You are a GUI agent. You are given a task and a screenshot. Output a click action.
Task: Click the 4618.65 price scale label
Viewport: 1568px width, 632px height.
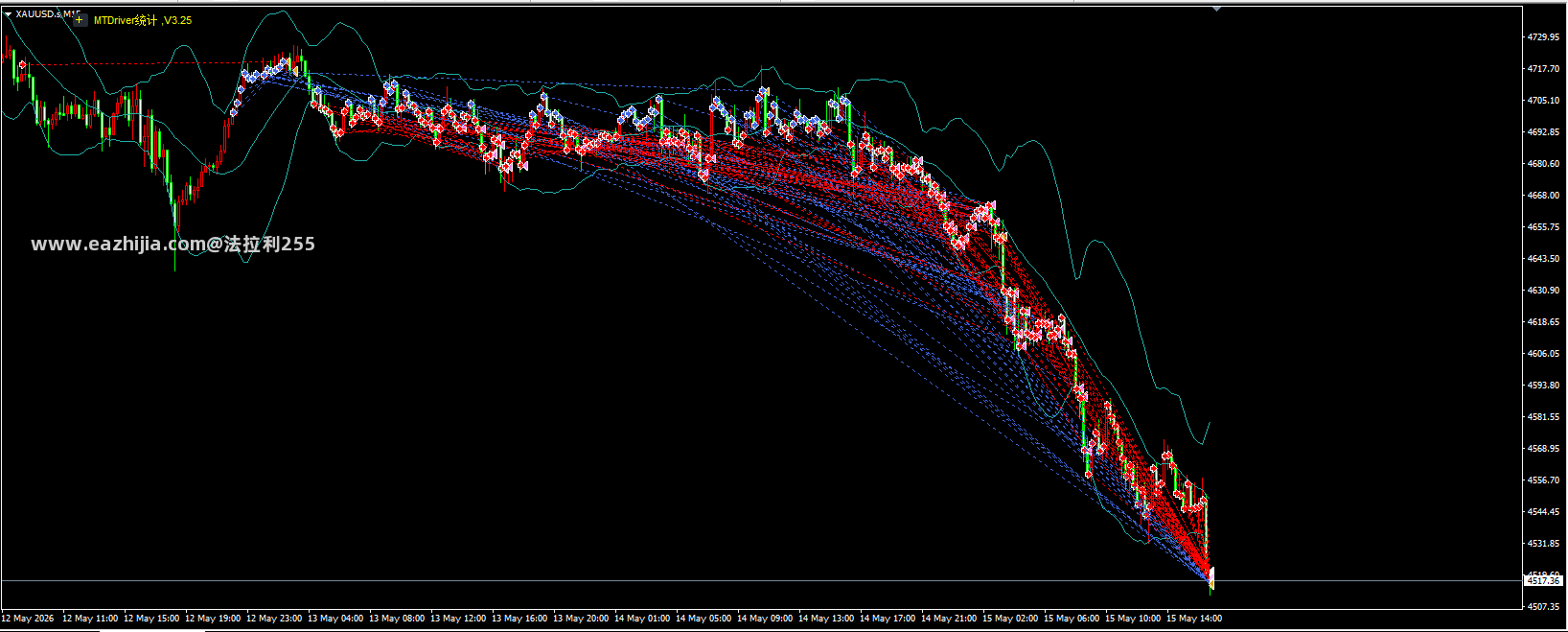pyautogui.click(x=1543, y=321)
